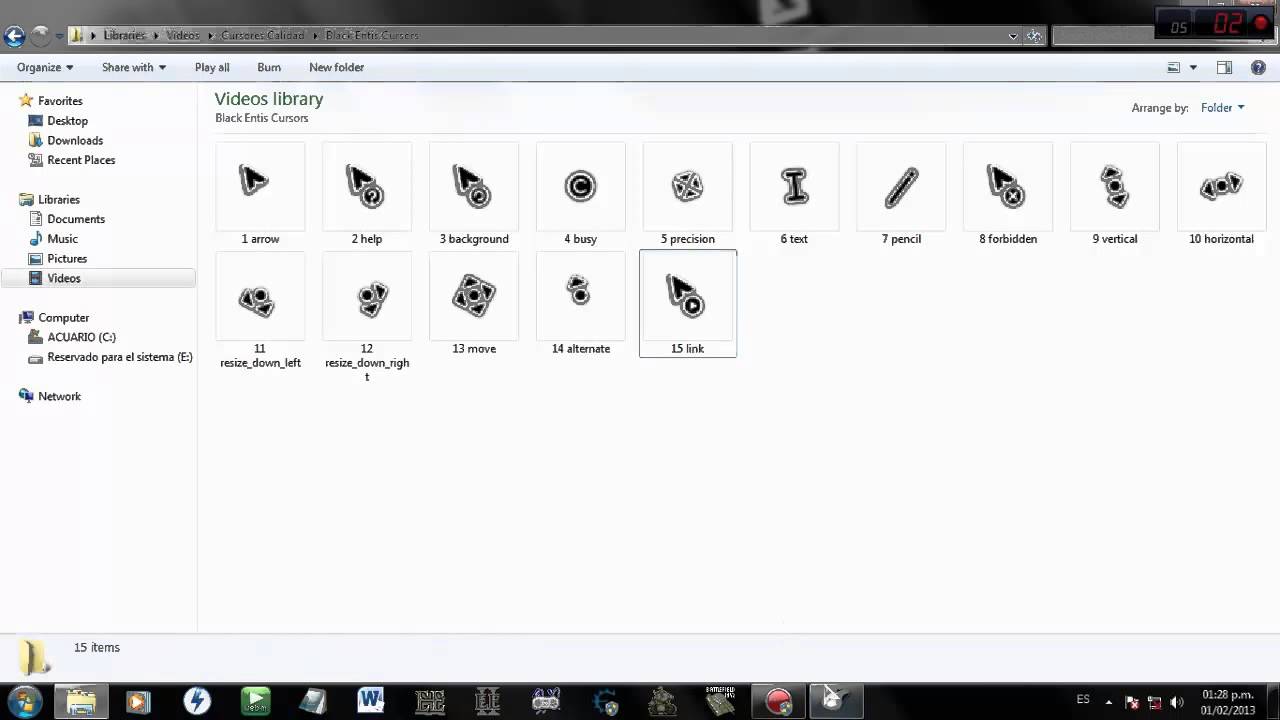Open Downloads in Favorites
Image resolution: width=1280 pixels, height=720 pixels.
(x=75, y=140)
